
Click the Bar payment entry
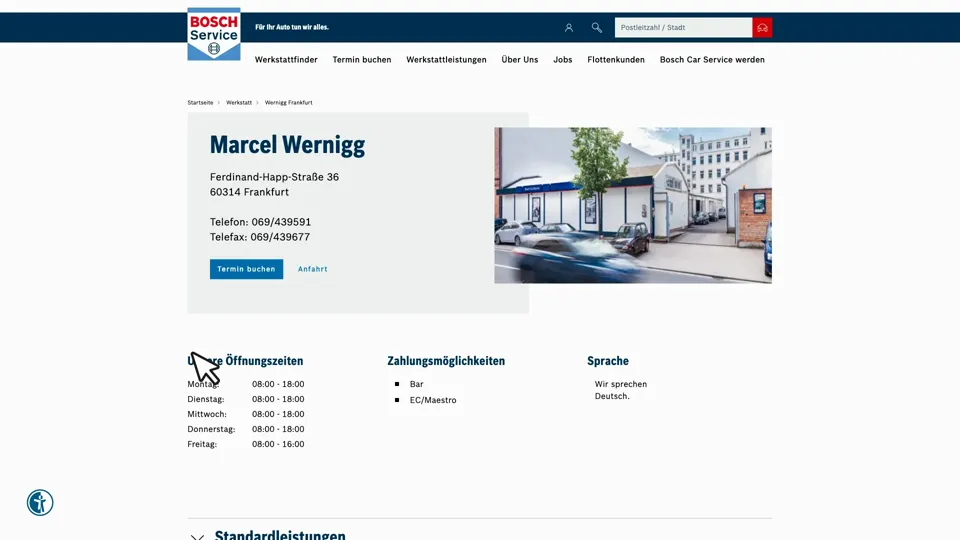[416, 384]
